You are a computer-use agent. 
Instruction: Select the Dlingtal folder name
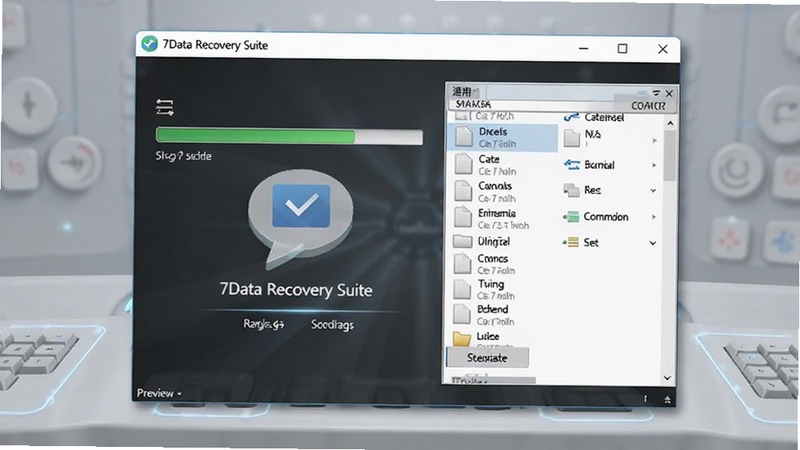[x=493, y=241]
